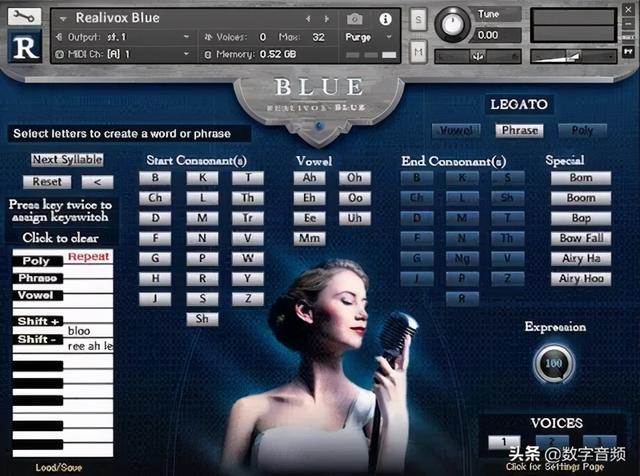Click the Shift - keyswitch key
640x476 pixels.
[38, 339]
